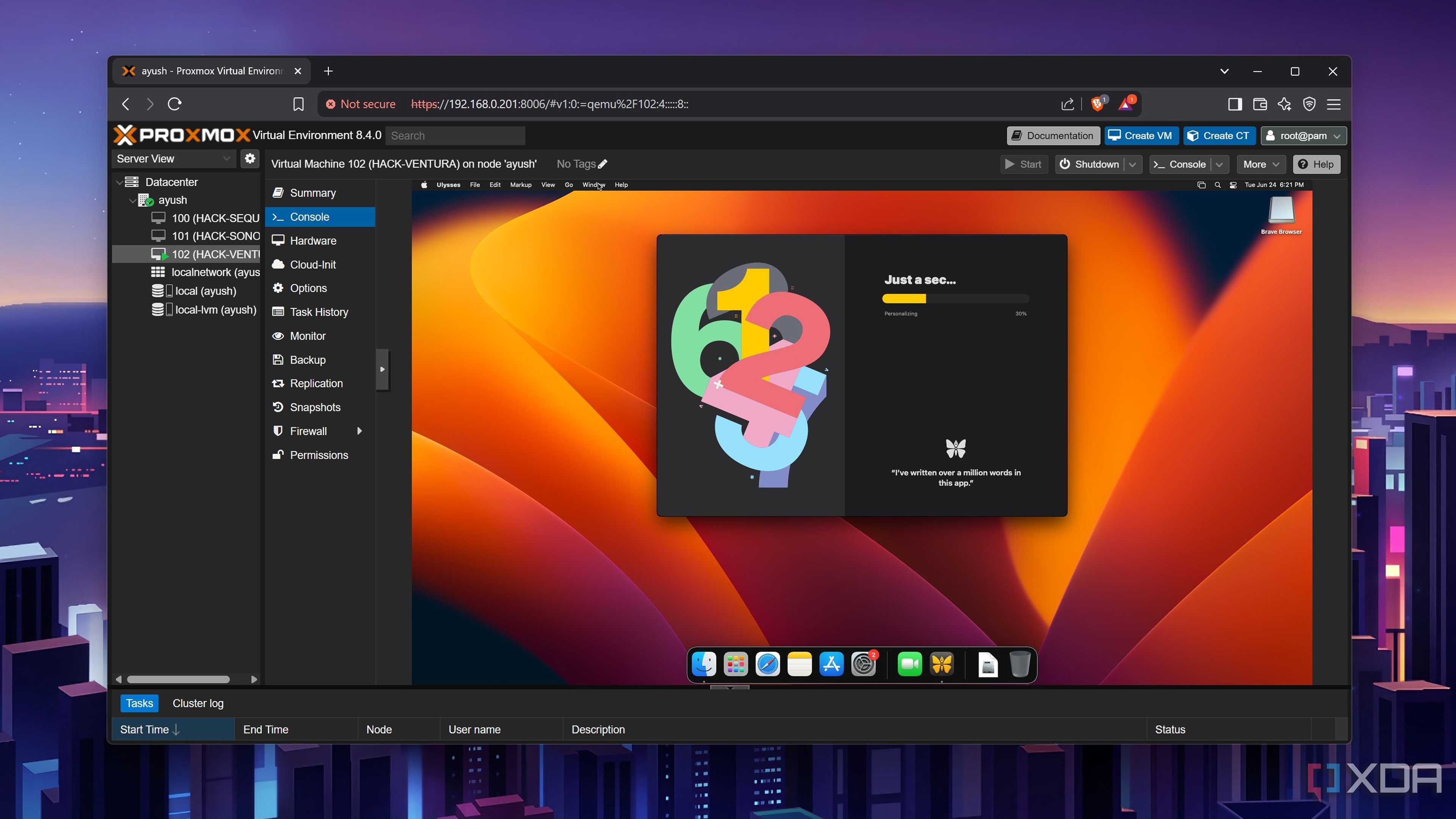Open Notes in the macOS dock

tap(800, 664)
